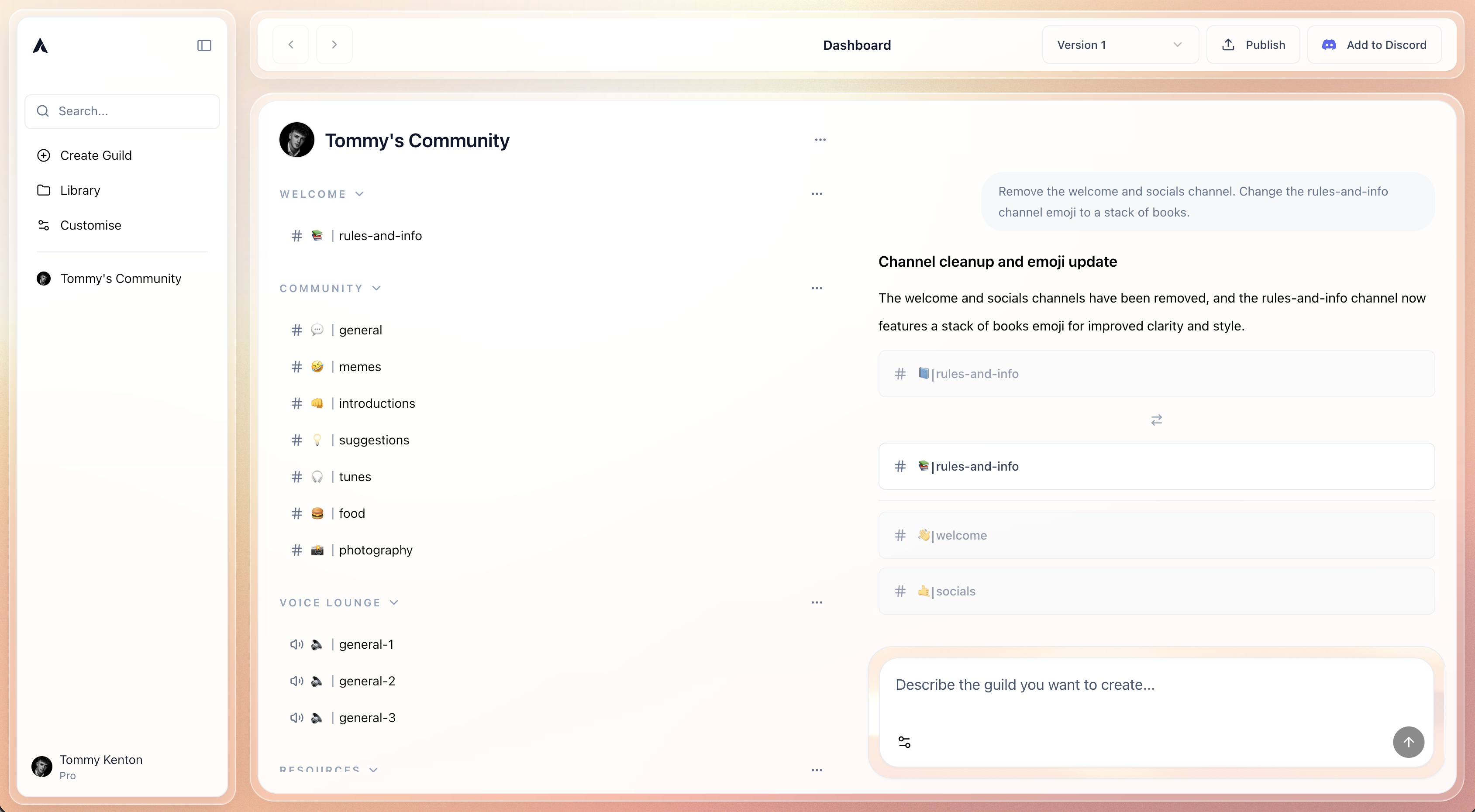Collapse the VOICE LOUNGE category
The width and height of the screenshot is (1475, 812).
394,602
